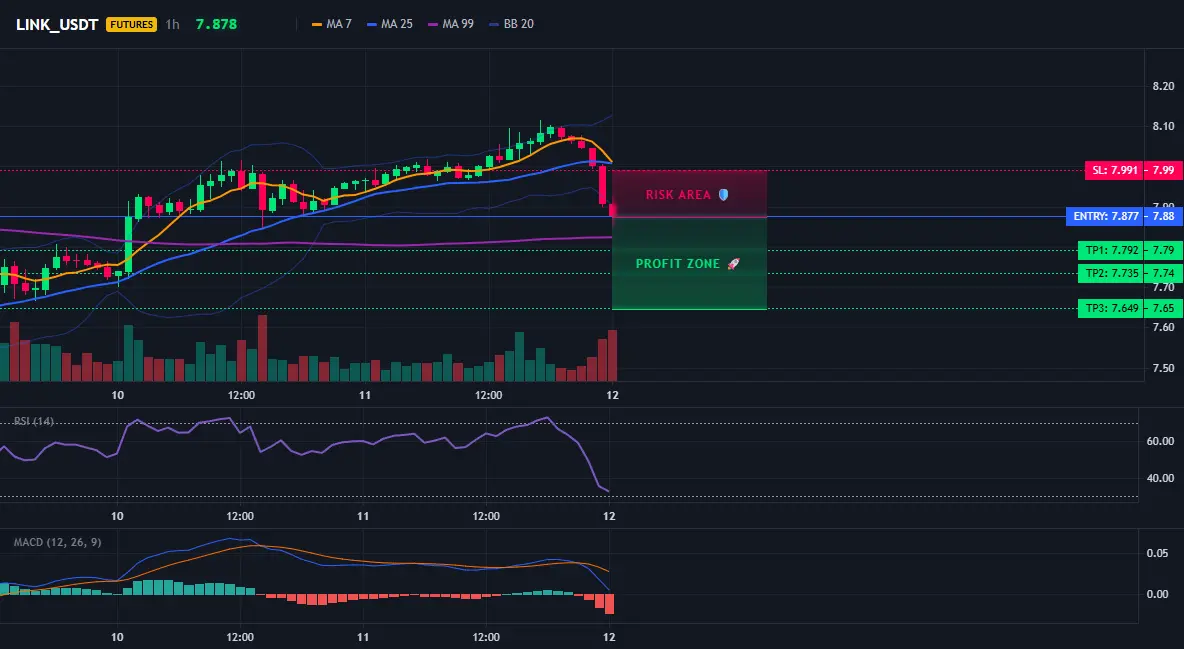This screenshot has width=1184, height=649.
Task: Click the TP2: 7.735 target label
Action: coord(1110,274)
